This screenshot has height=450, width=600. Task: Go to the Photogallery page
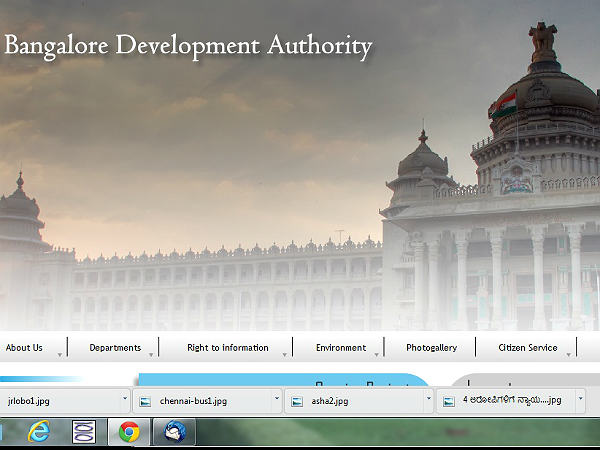431,348
